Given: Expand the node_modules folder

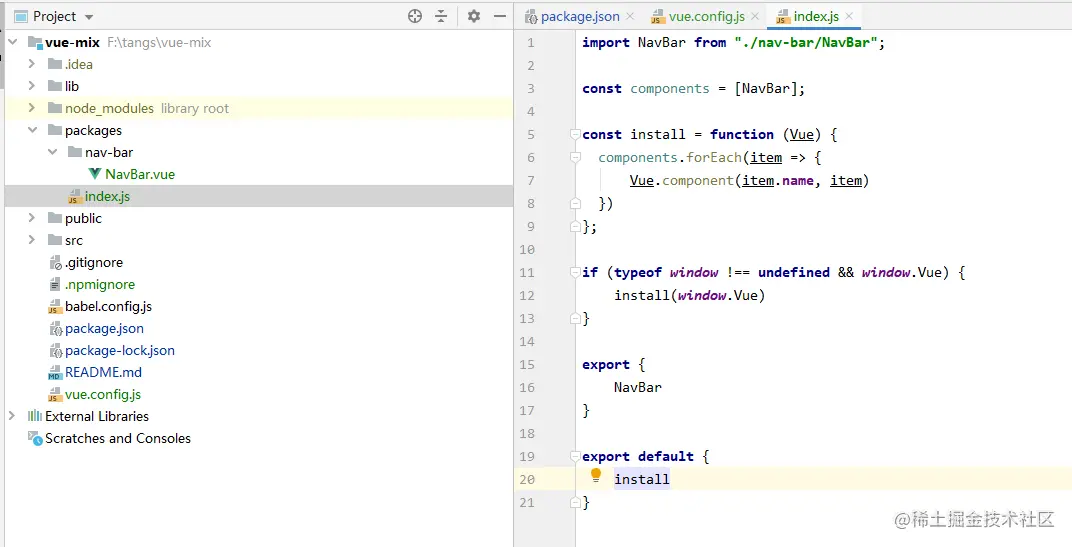Looking at the screenshot, I should [x=31, y=108].
